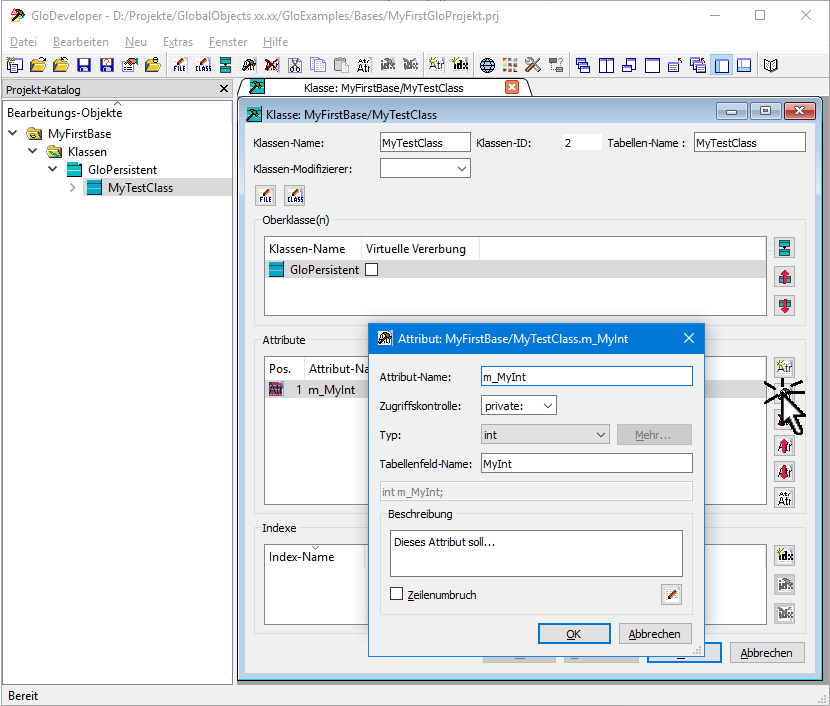Click the FILE edit icon in main toolbar
Image resolution: width=830 pixels, height=706 pixels.
tap(179, 65)
